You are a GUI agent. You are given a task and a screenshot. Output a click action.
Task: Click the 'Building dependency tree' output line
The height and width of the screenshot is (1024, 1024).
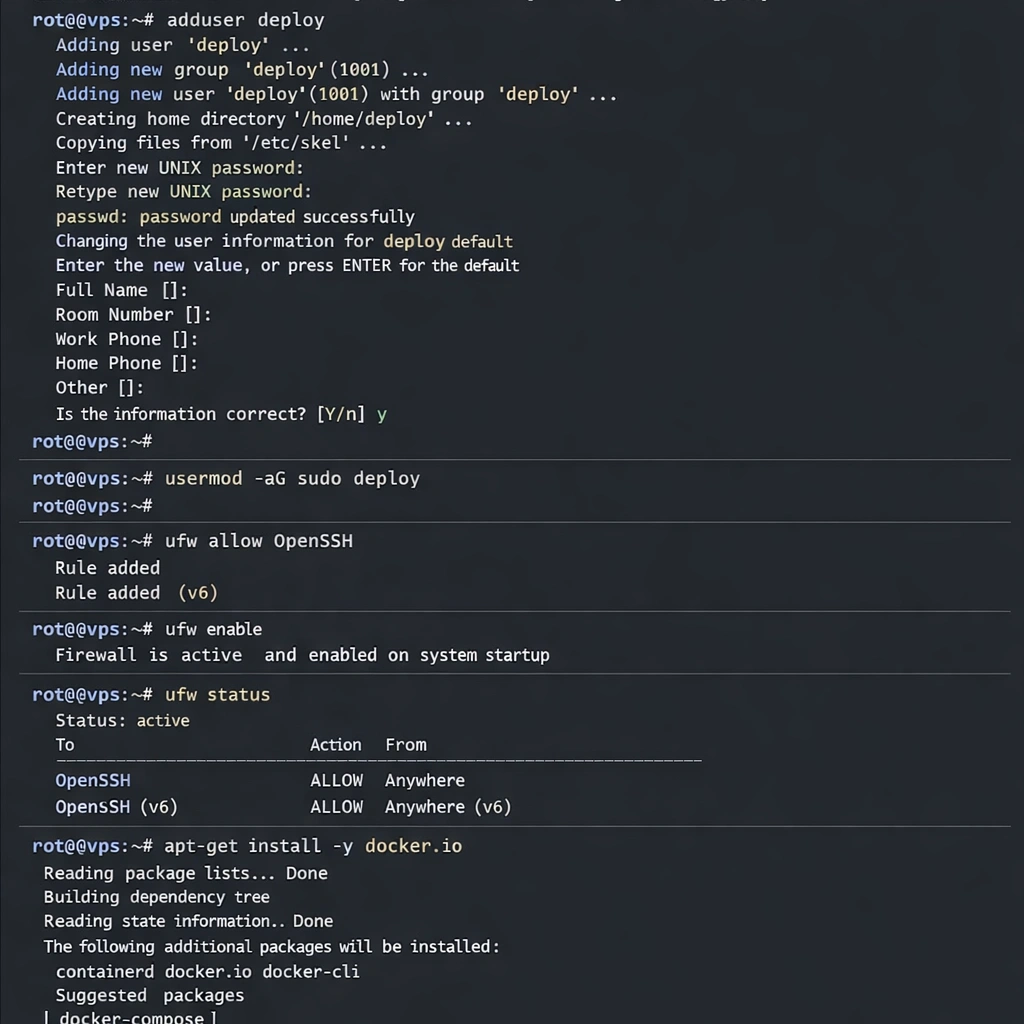[156, 897]
